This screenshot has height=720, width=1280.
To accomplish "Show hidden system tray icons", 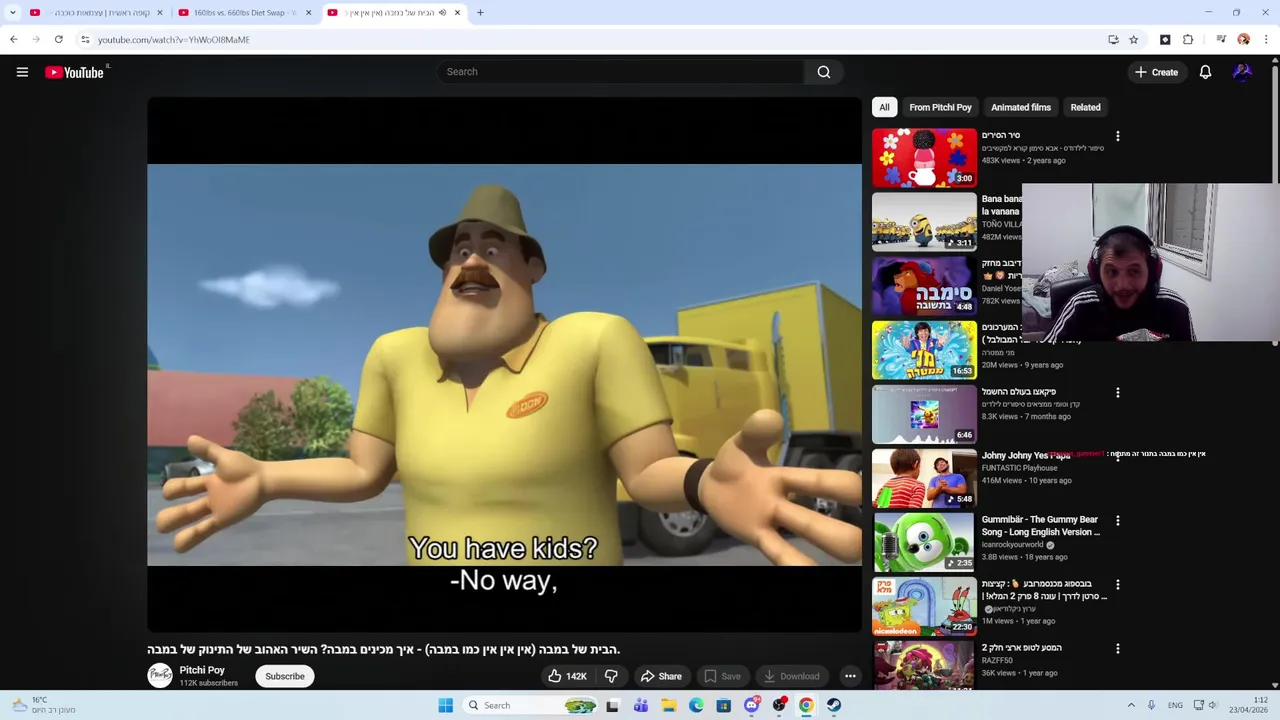I will point(1131,705).
